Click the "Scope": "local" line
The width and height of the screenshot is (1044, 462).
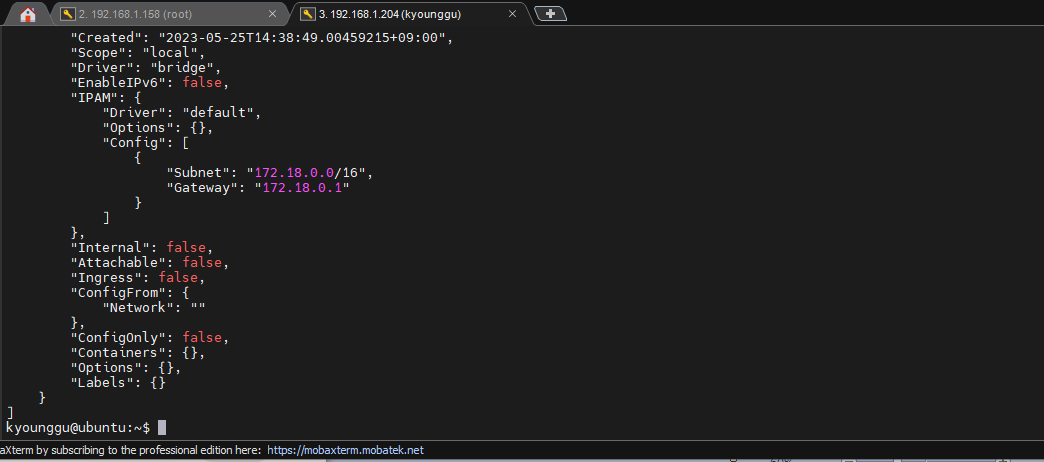138,53
